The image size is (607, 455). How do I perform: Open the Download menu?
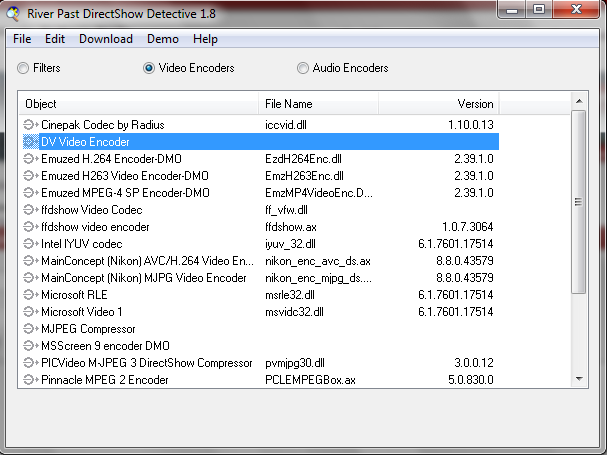[106, 39]
